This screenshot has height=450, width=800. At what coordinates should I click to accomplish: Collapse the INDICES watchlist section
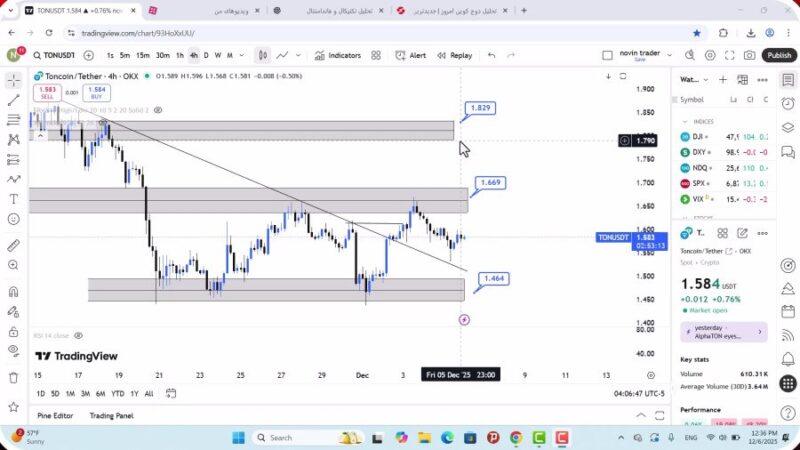(685, 121)
